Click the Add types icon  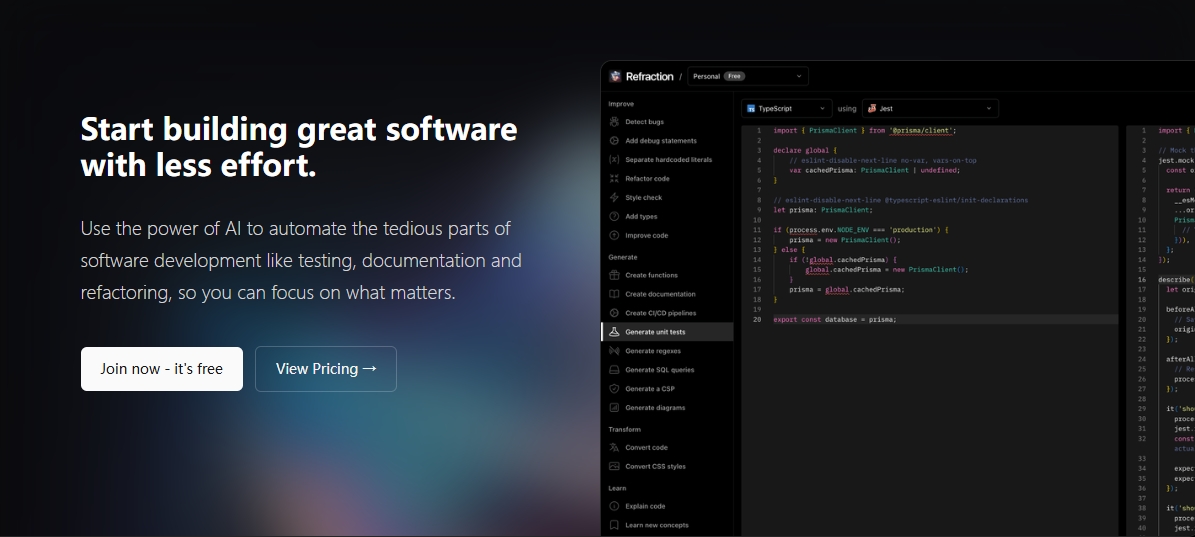(614, 216)
